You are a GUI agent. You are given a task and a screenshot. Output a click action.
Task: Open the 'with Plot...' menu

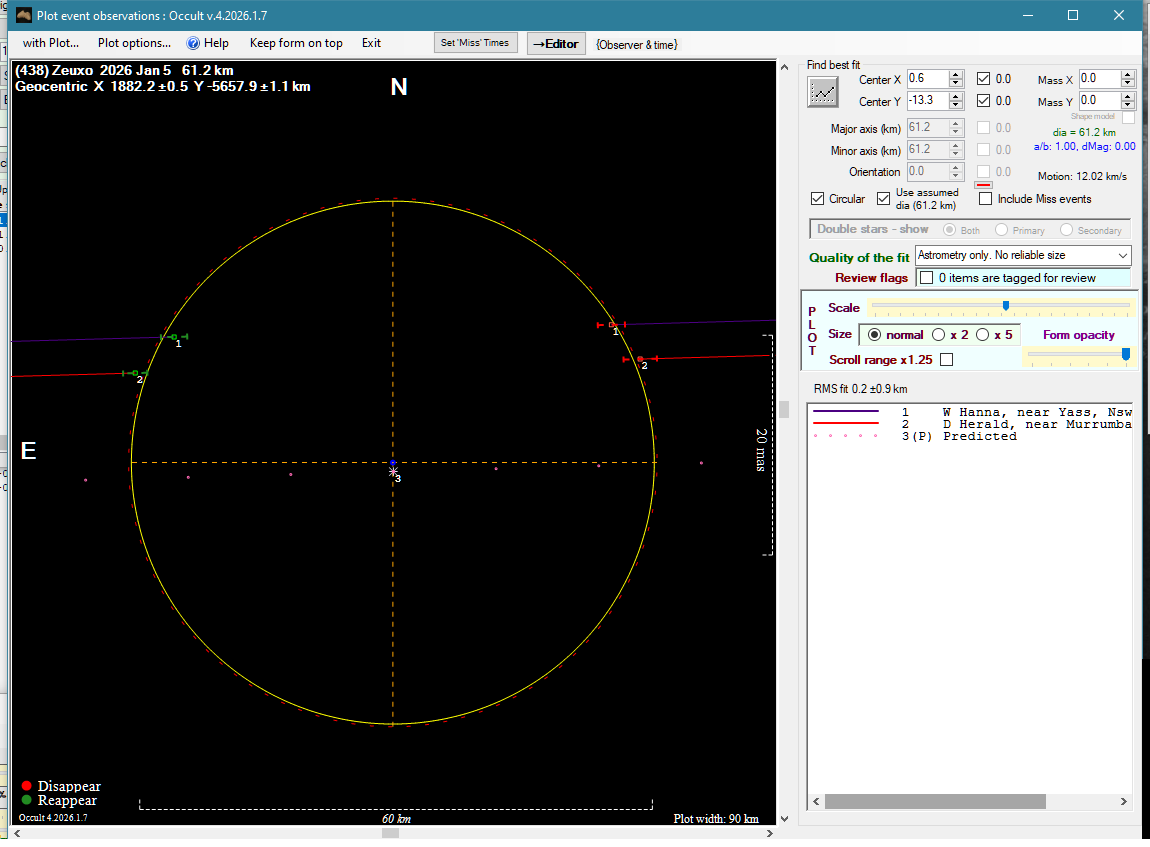coord(50,43)
